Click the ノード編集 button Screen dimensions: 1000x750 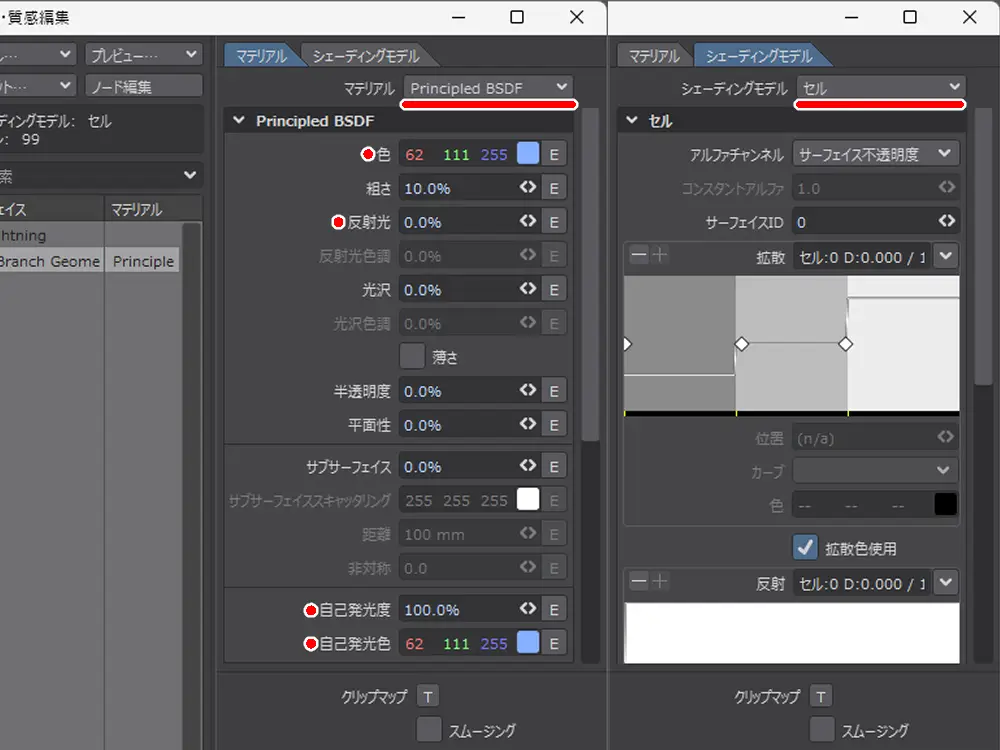point(144,87)
